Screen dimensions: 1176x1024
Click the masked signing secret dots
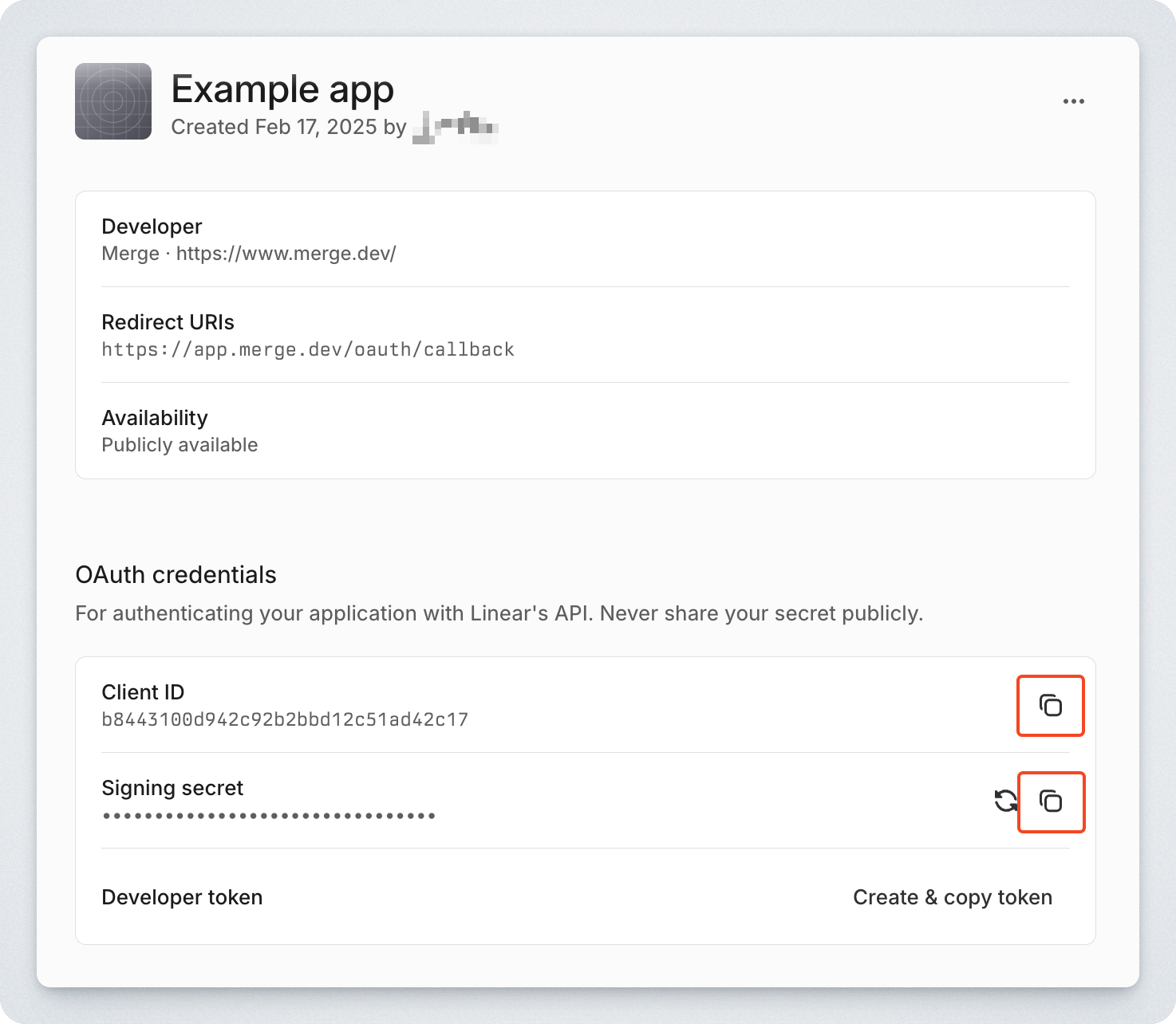tap(269, 816)
